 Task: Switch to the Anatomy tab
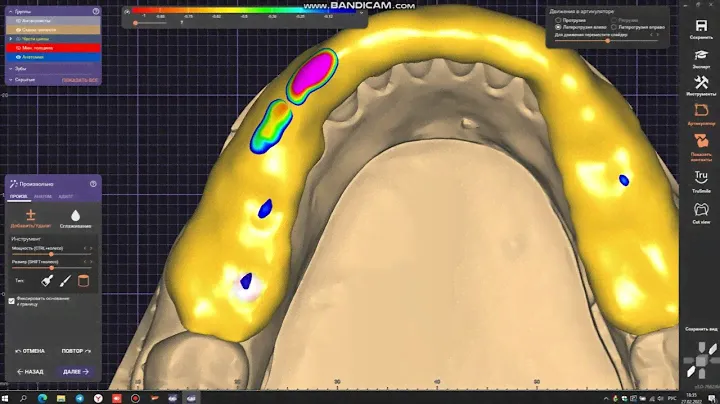pos(43,196)
